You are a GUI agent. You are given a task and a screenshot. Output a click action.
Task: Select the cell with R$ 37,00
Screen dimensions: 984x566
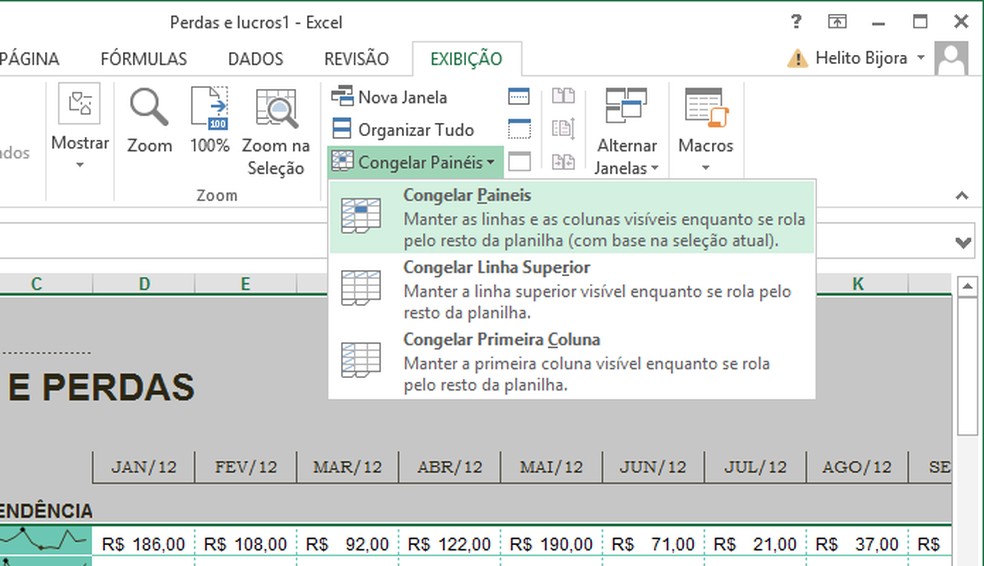pos(857,543)
